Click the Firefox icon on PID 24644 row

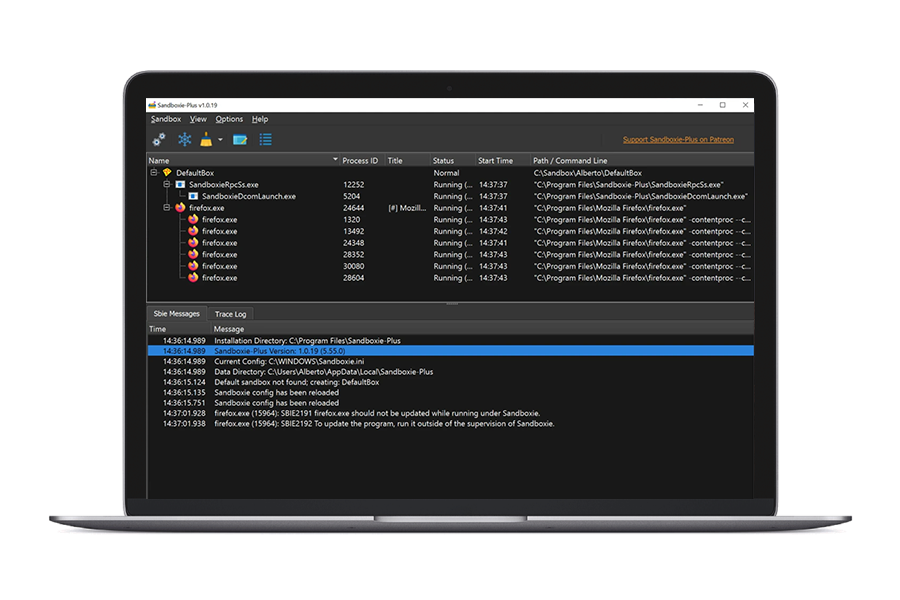tap(180, 207)
